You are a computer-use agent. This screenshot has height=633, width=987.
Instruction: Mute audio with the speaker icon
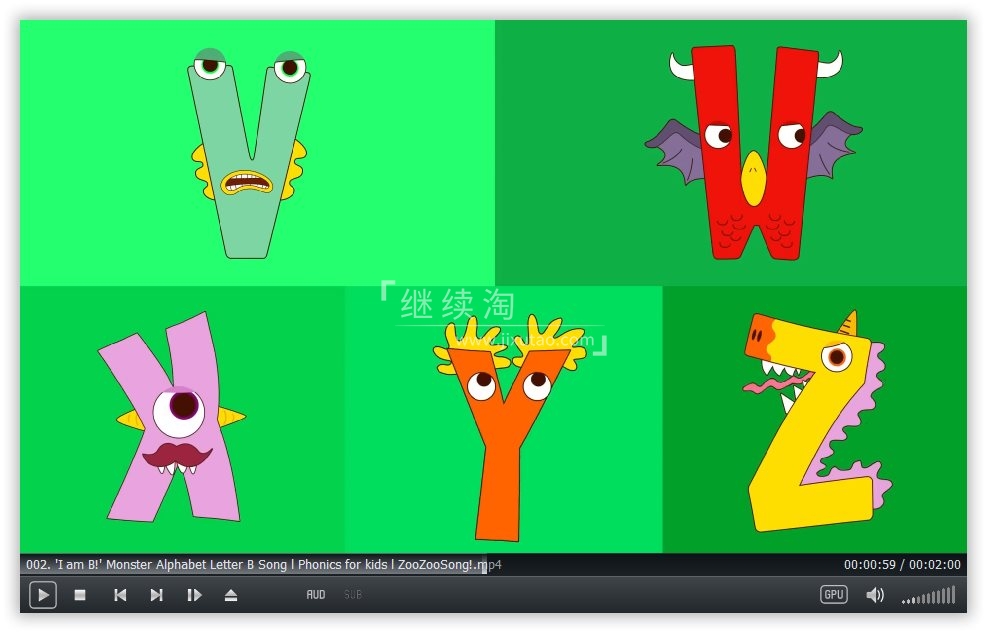click(875, 595)
